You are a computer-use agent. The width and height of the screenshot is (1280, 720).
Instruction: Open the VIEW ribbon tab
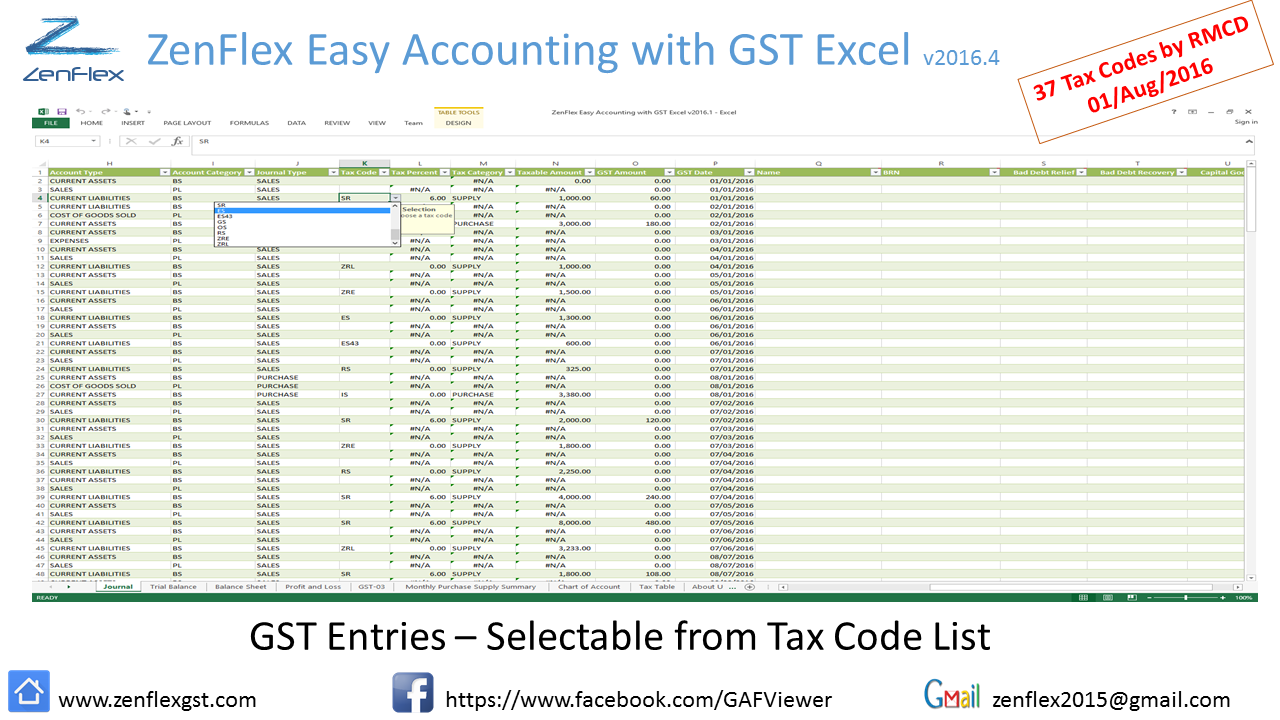point(377,123)
